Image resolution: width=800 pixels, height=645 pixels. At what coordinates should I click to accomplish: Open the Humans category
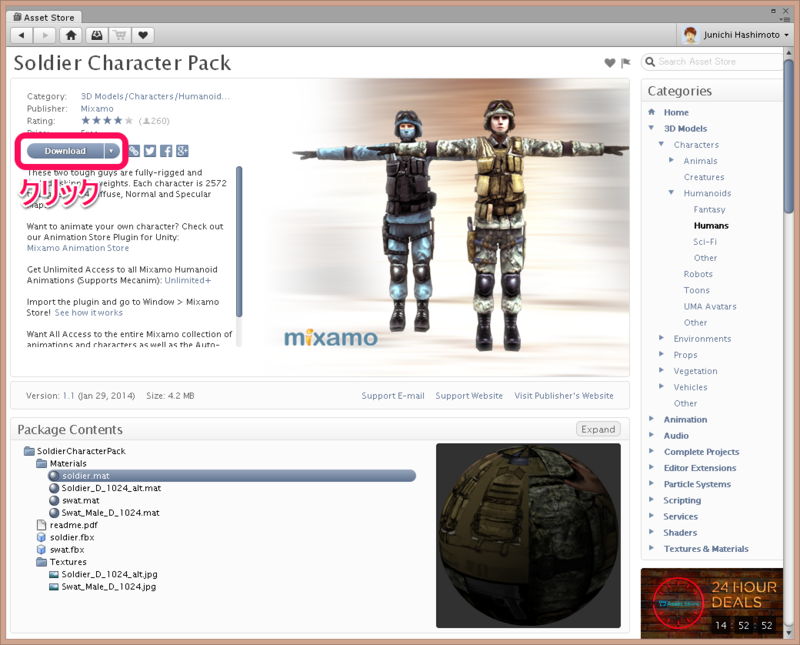tap(711, 226)
